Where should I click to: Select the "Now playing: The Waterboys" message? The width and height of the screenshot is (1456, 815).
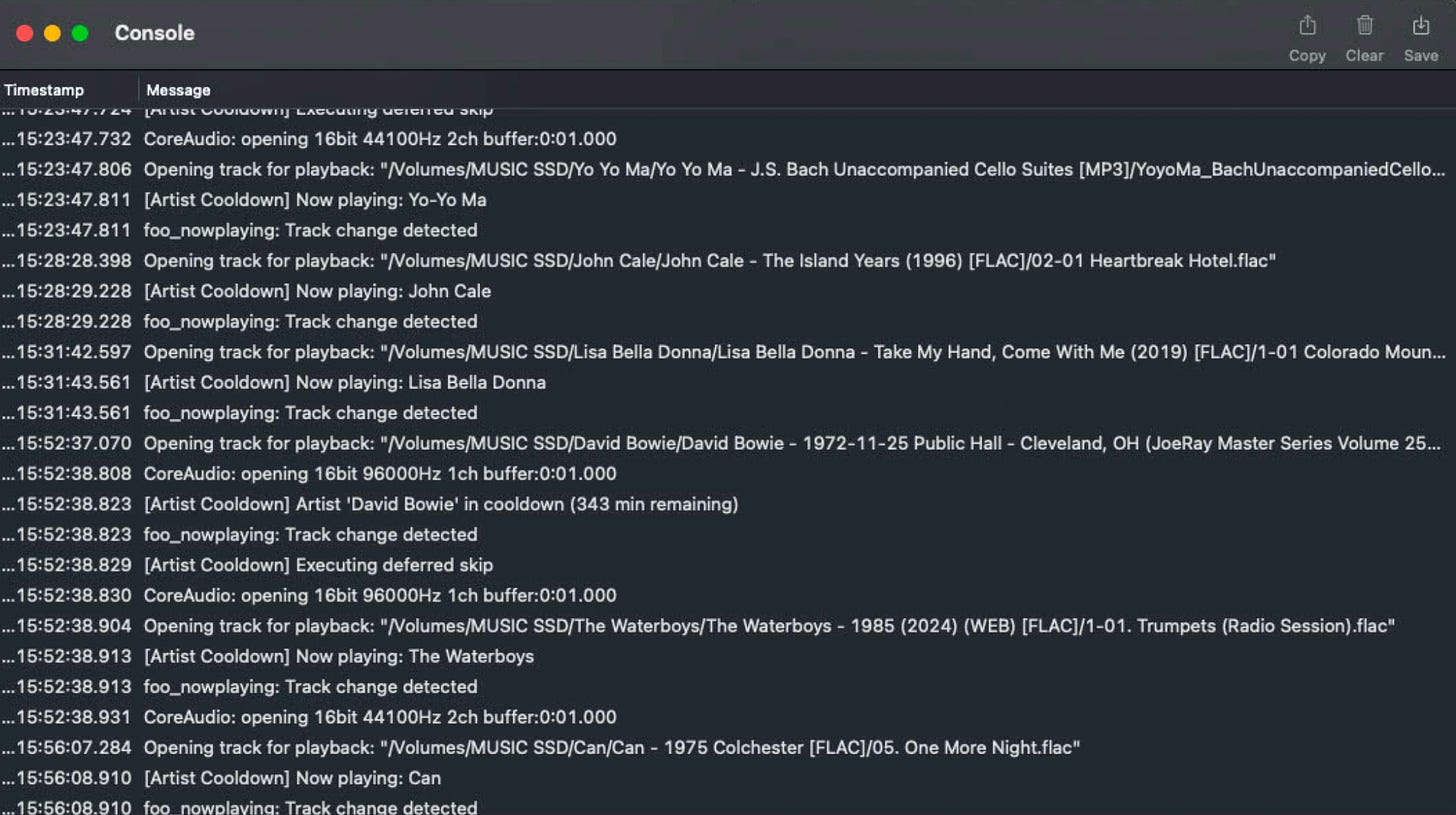click(339, 657)
